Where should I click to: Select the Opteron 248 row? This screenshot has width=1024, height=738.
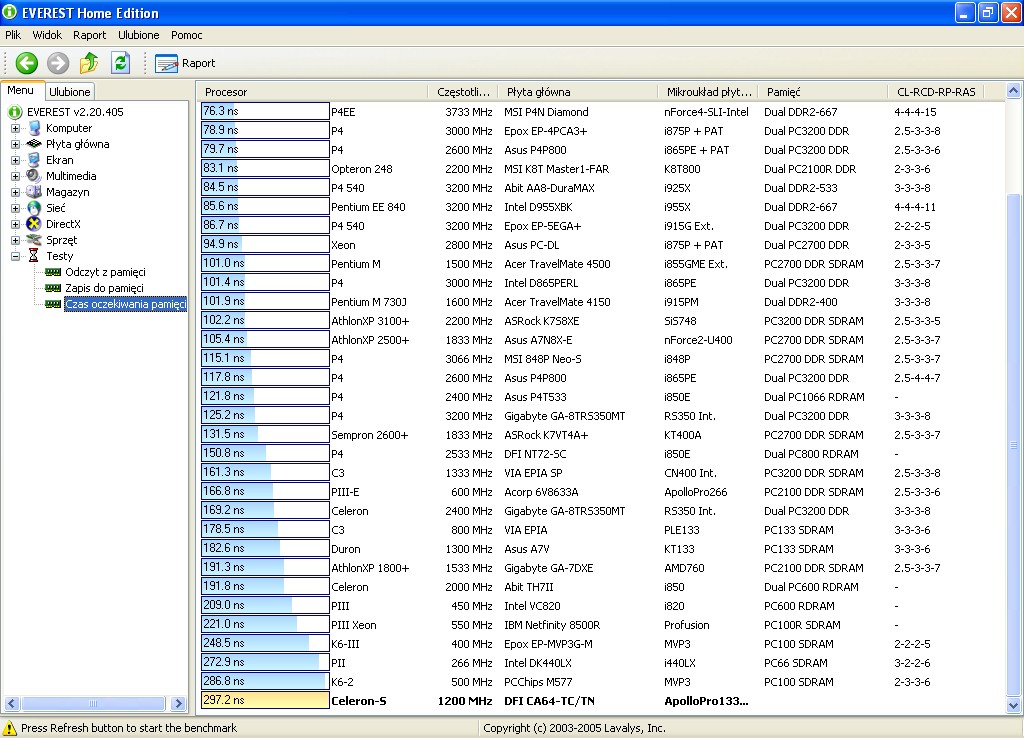coord(601,169)
